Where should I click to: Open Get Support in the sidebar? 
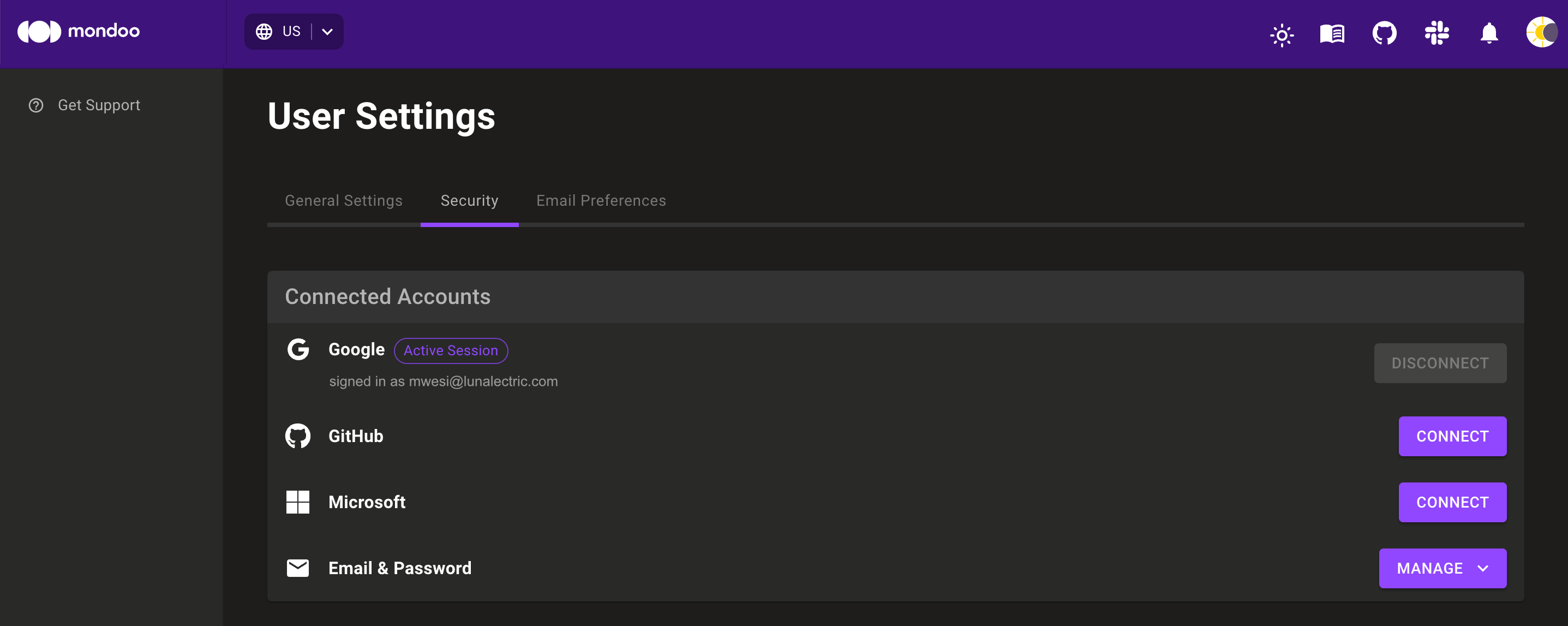99,105
